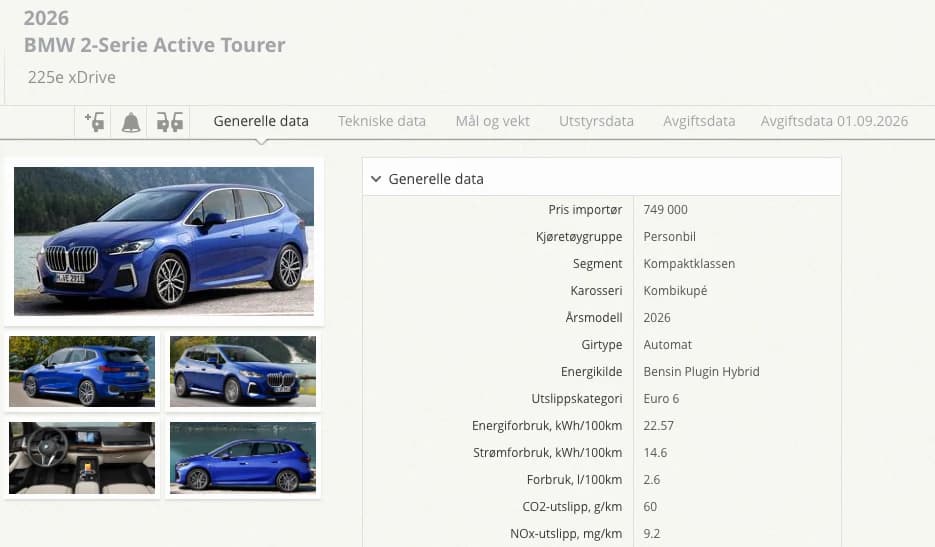Open the Generelle data tab
This screenshot has height=547, width=935.
[261, 121]
